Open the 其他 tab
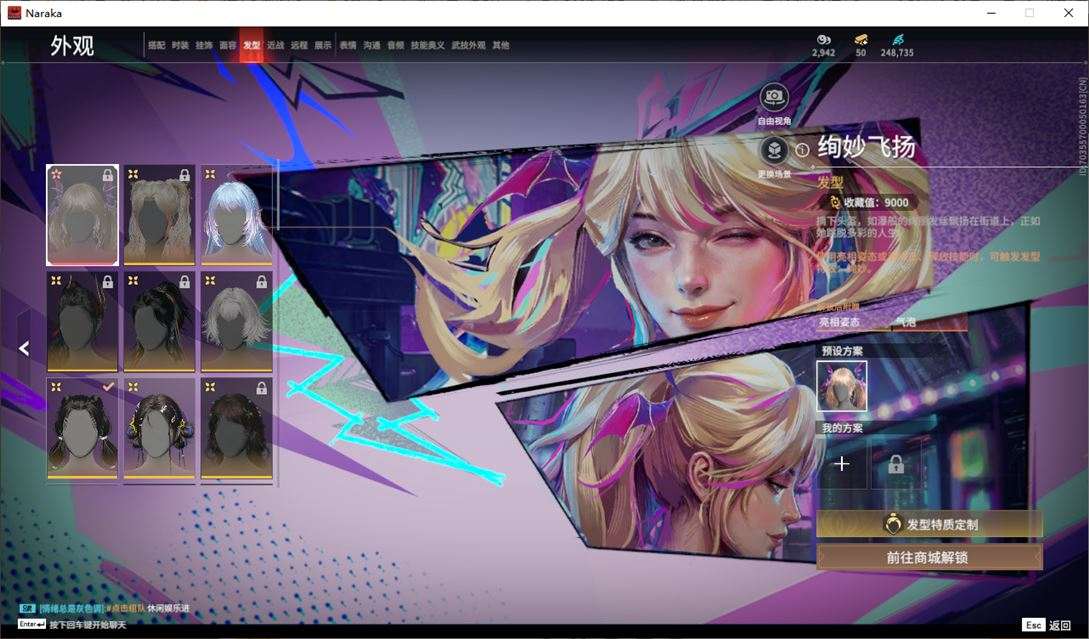Viewport: 1089px width, 639px height. (501, 45)
